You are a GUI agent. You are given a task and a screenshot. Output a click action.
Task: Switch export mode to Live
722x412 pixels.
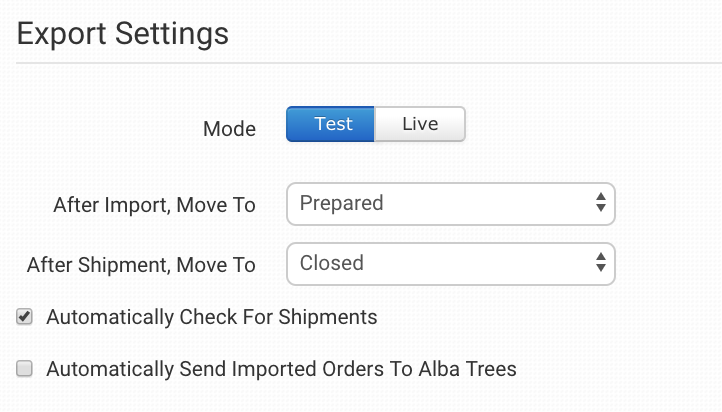pos(420,125)
